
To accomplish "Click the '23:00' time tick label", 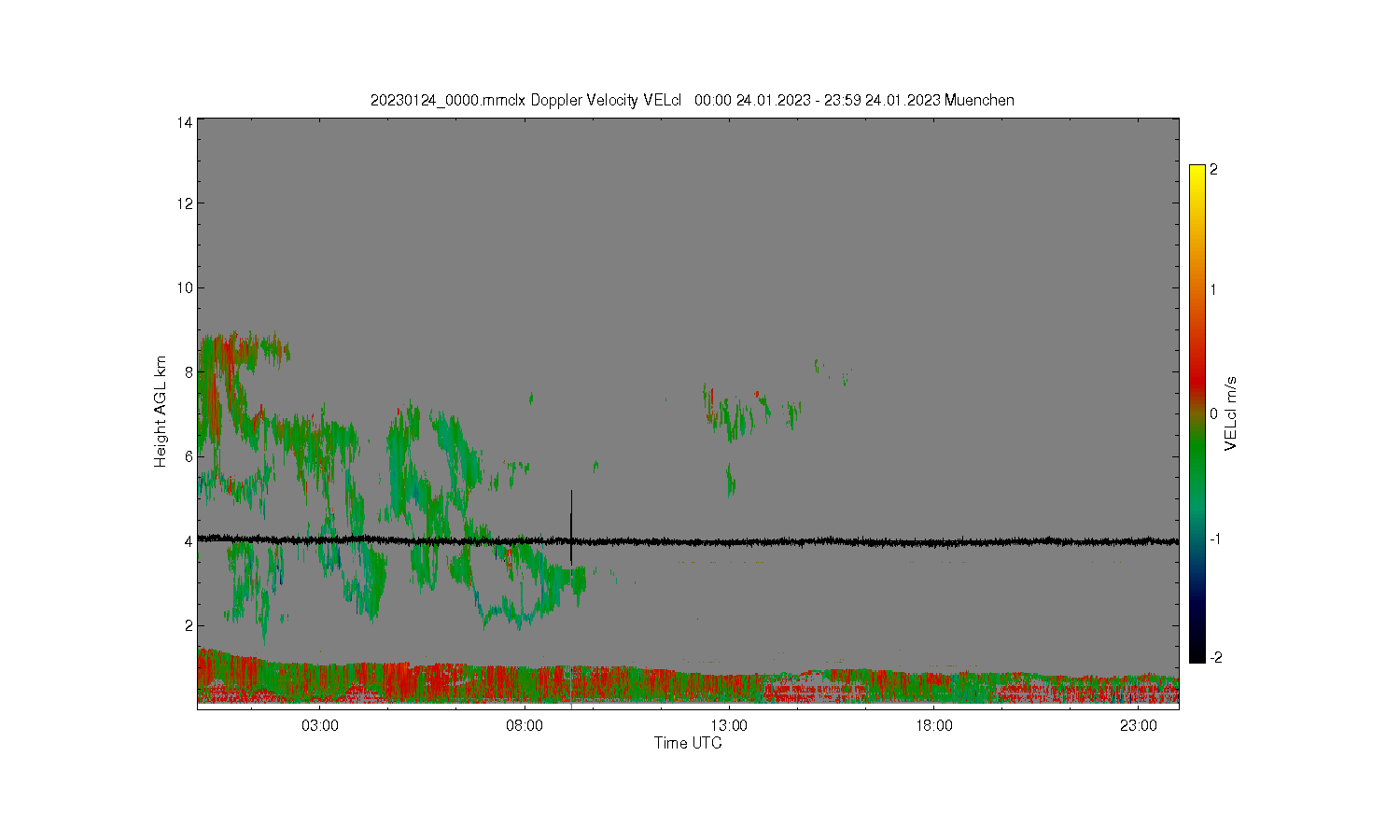I will pos(1139,726).
